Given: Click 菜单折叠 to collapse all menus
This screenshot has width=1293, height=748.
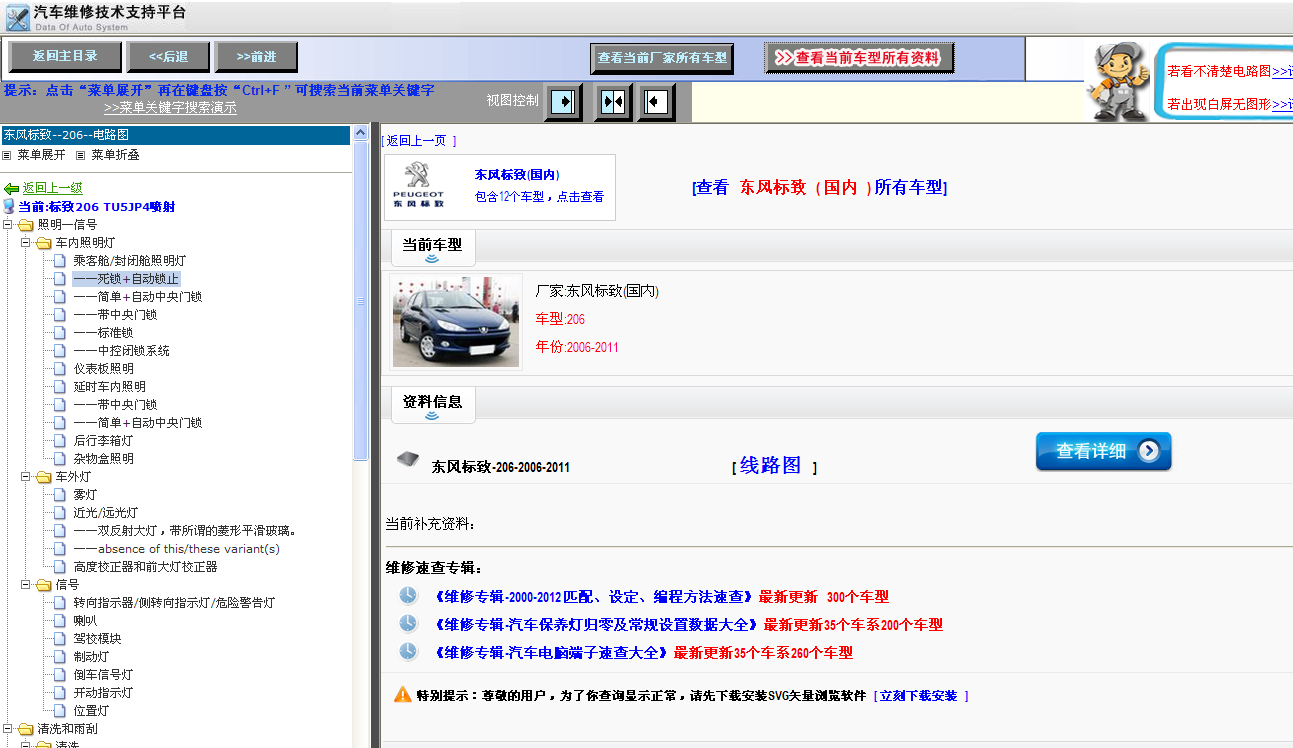Looking at the screenshot, I should 115,155.
